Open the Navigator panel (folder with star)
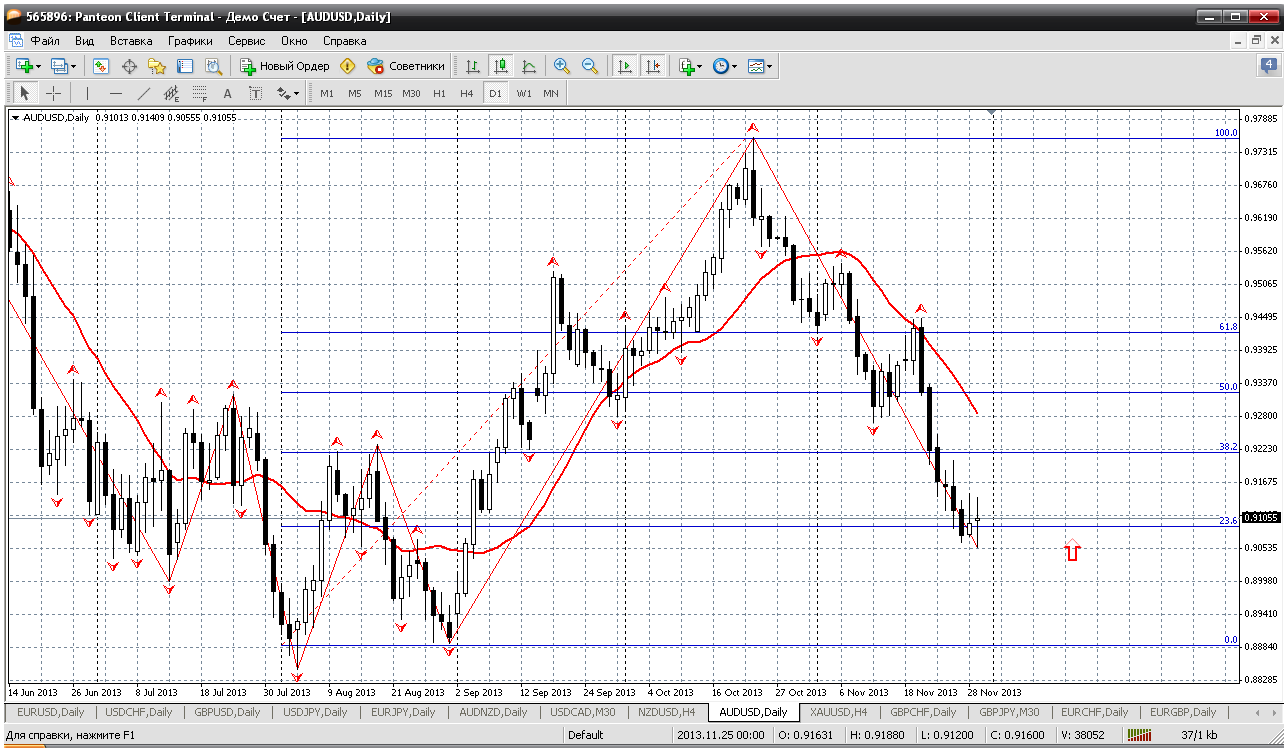1288x748 pixels. [157, 66]
